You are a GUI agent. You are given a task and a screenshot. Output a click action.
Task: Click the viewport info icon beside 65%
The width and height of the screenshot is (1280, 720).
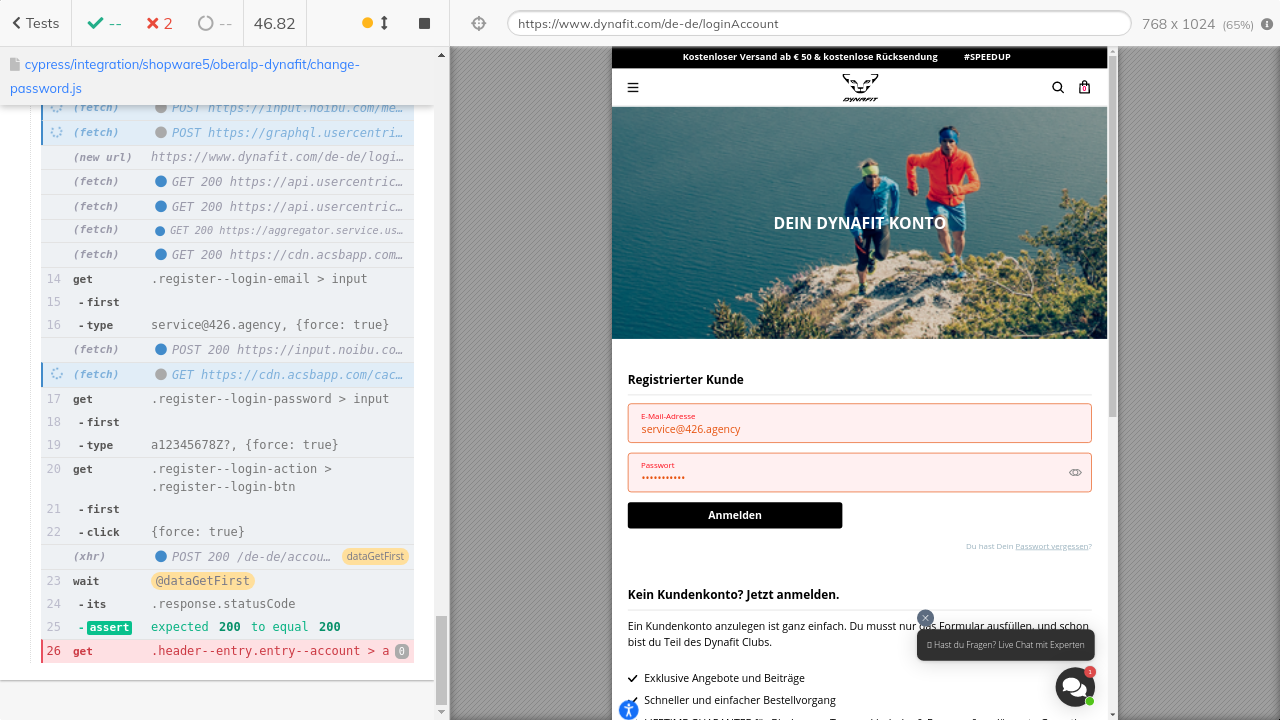[x=1267, y=24]
